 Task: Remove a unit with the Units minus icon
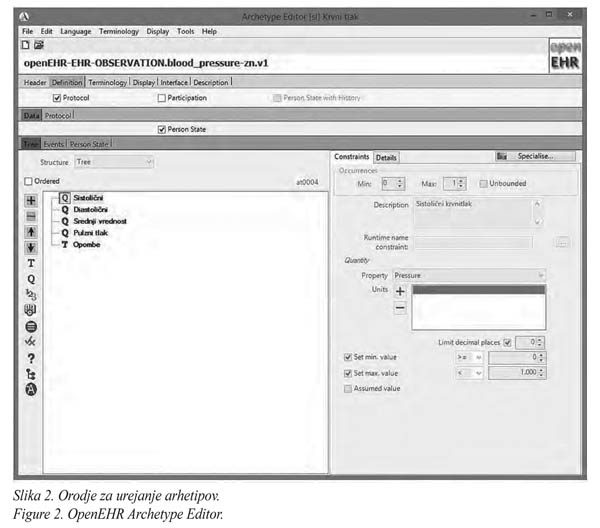[x=400, y=308]
